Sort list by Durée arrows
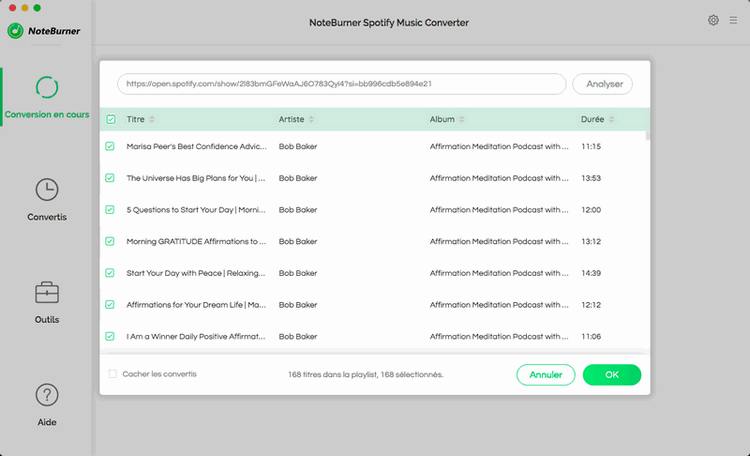Image resolution: width=750 pixels, height=456 pixels. click(x=611, y=119)
